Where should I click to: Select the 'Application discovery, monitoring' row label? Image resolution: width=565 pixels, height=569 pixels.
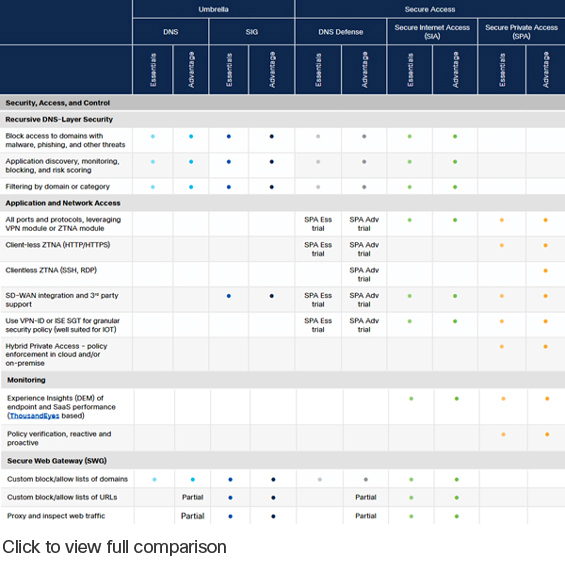point(62,165)
